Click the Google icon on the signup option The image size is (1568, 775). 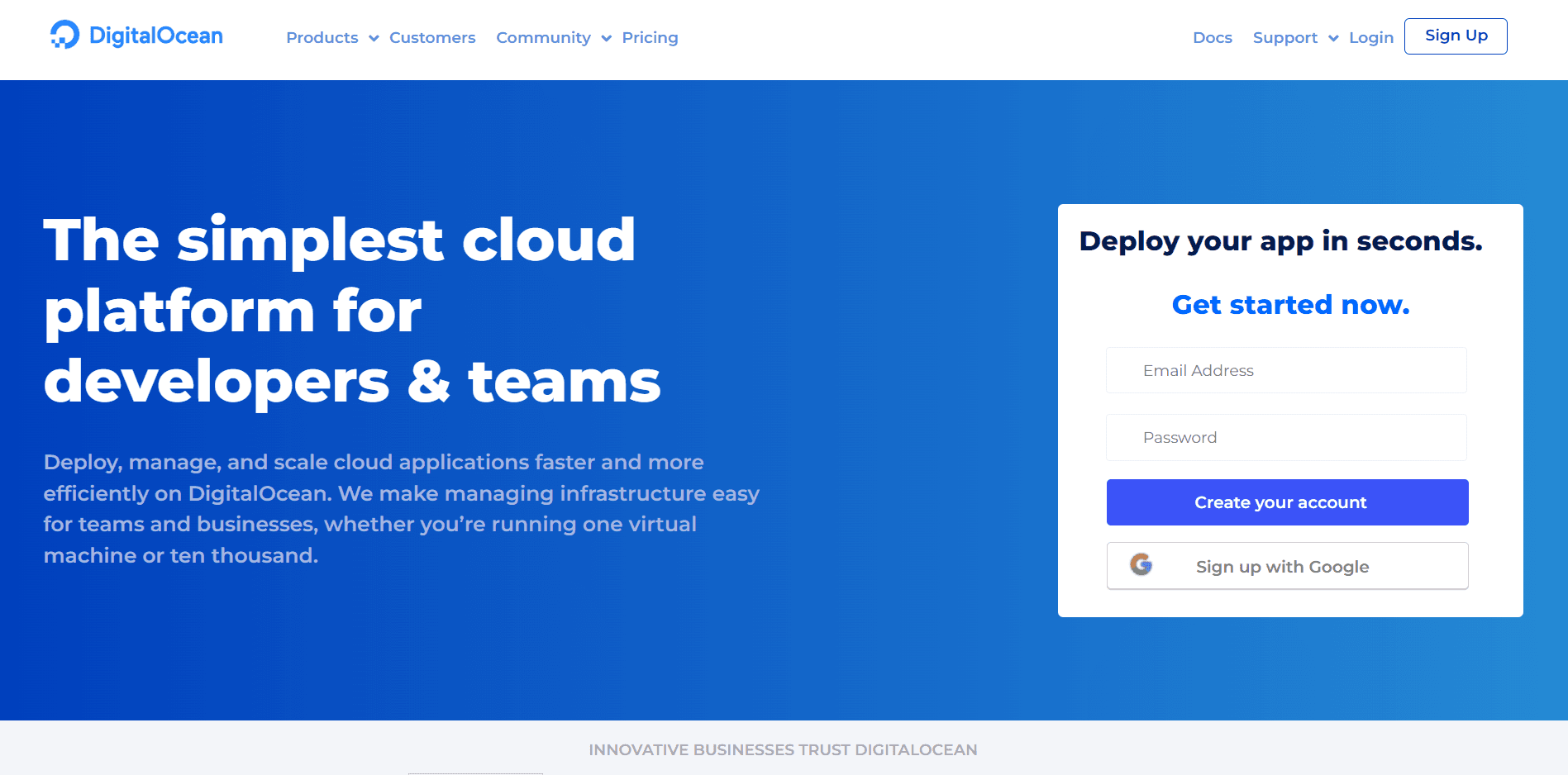coord(1141,566)
